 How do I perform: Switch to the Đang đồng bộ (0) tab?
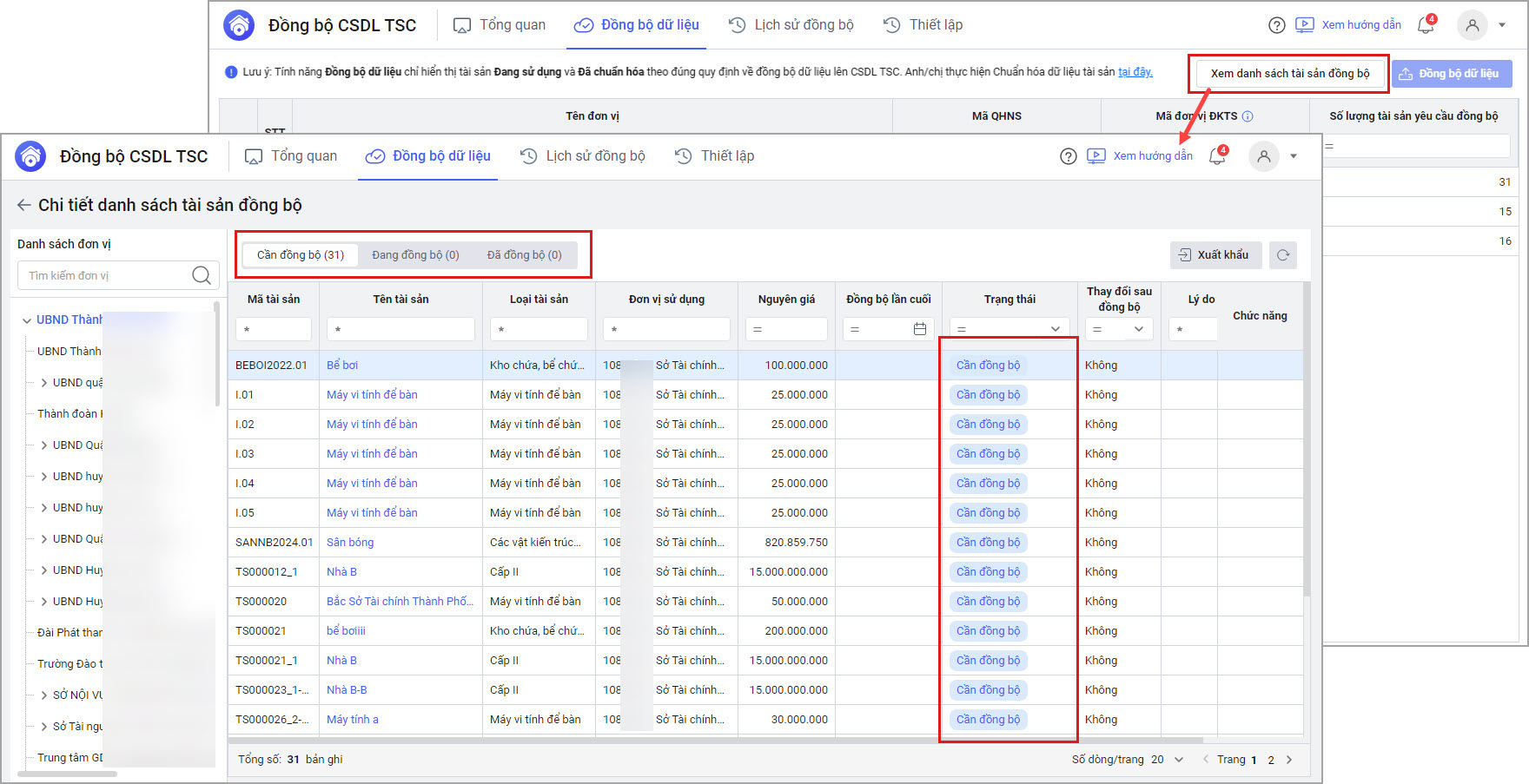tap(415, 255)
